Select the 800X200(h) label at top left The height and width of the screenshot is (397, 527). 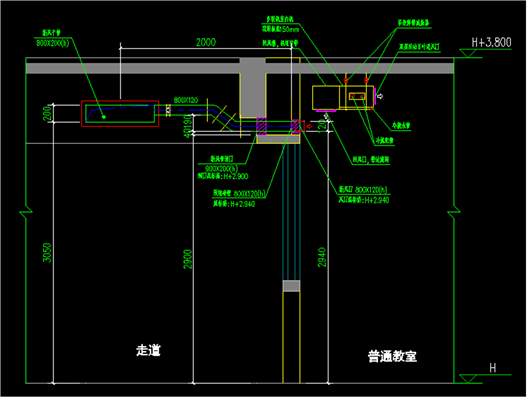click(x=52, y=43)
